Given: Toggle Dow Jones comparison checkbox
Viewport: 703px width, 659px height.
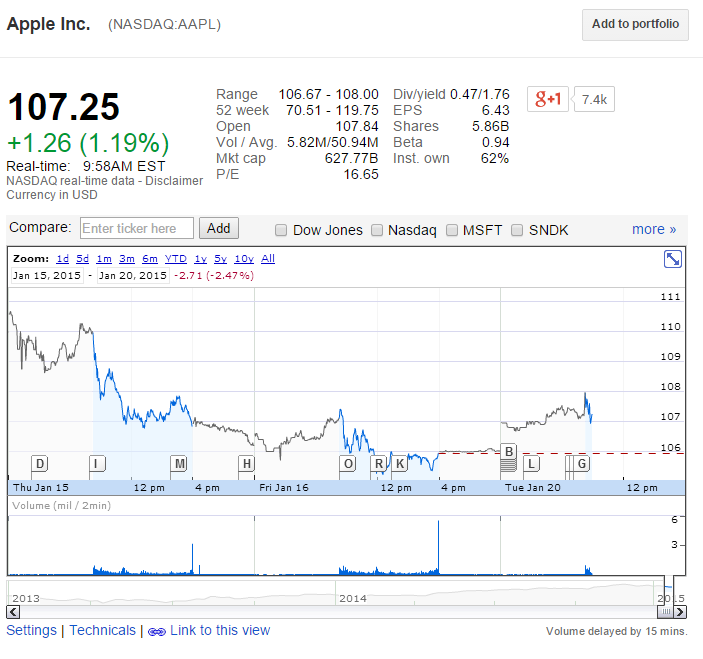Looking at the screenshot, I should click(281, 230).
